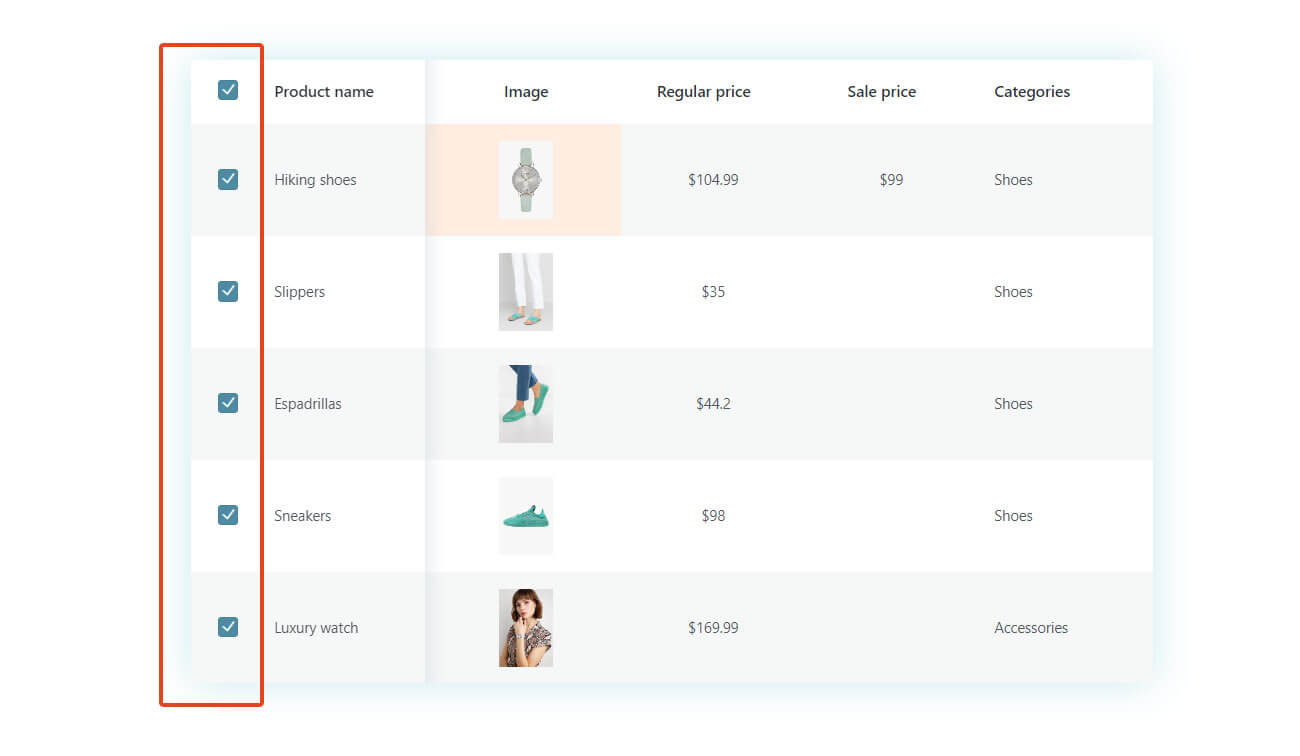Open the Slippers product image

pyautogui.click(x=526, y=292)
